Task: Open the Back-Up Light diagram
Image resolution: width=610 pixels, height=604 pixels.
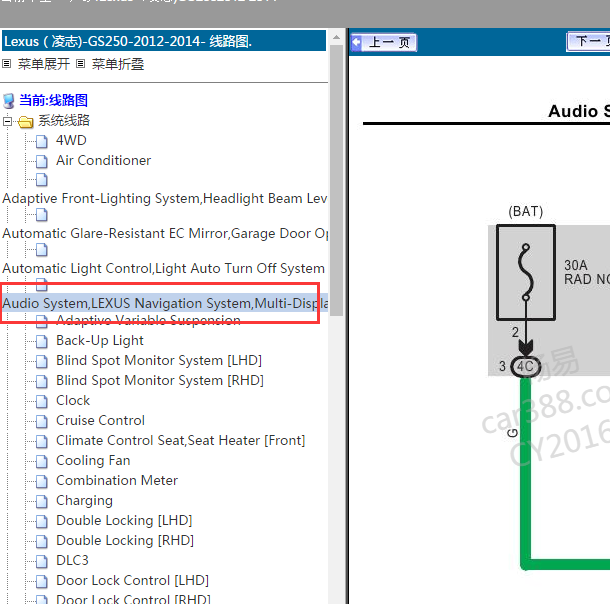Action: click(x=100, y=340)
